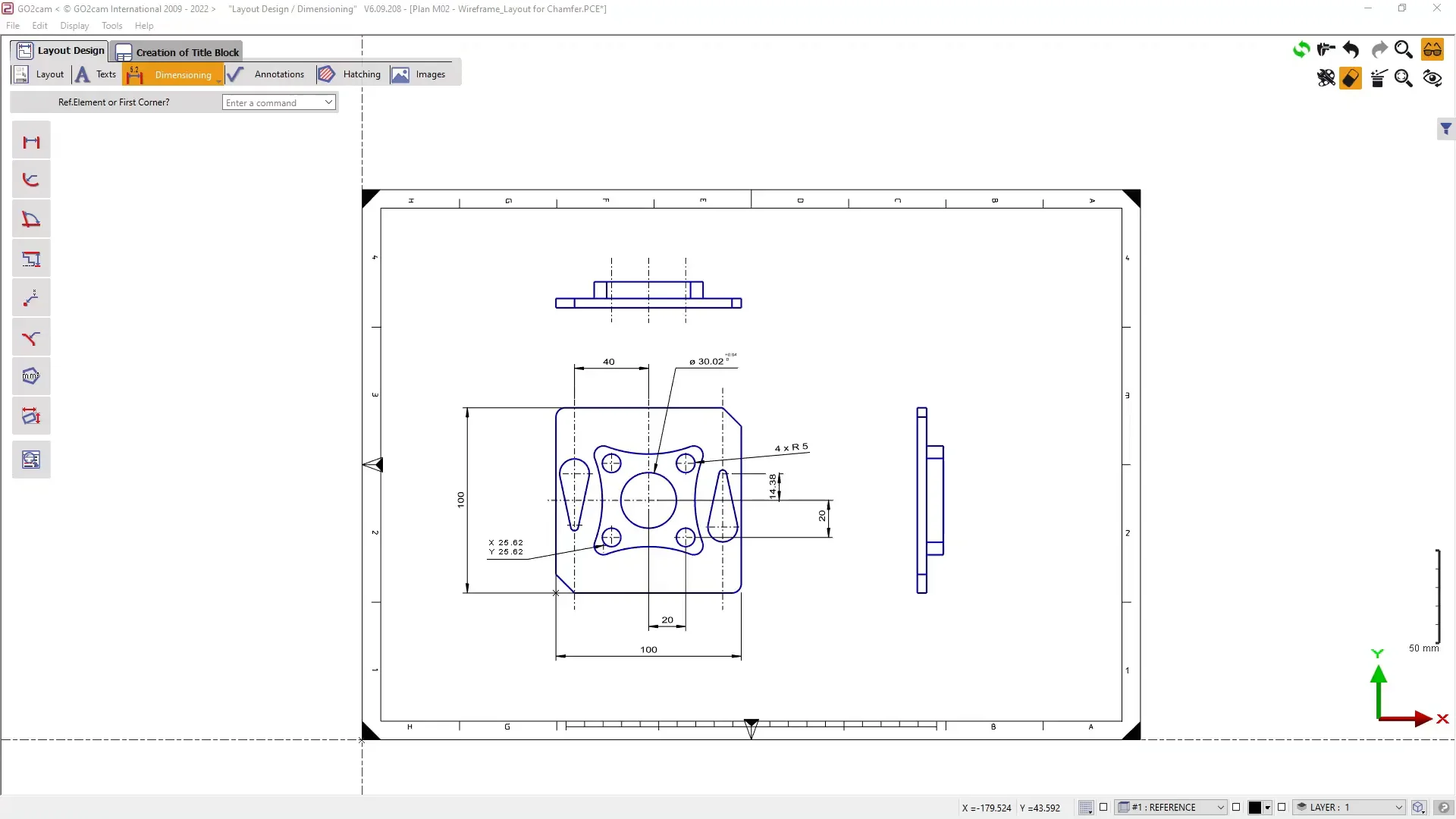Toggle the highlighted eraser button
The image size is (1456, 819).
point(1351,78)
